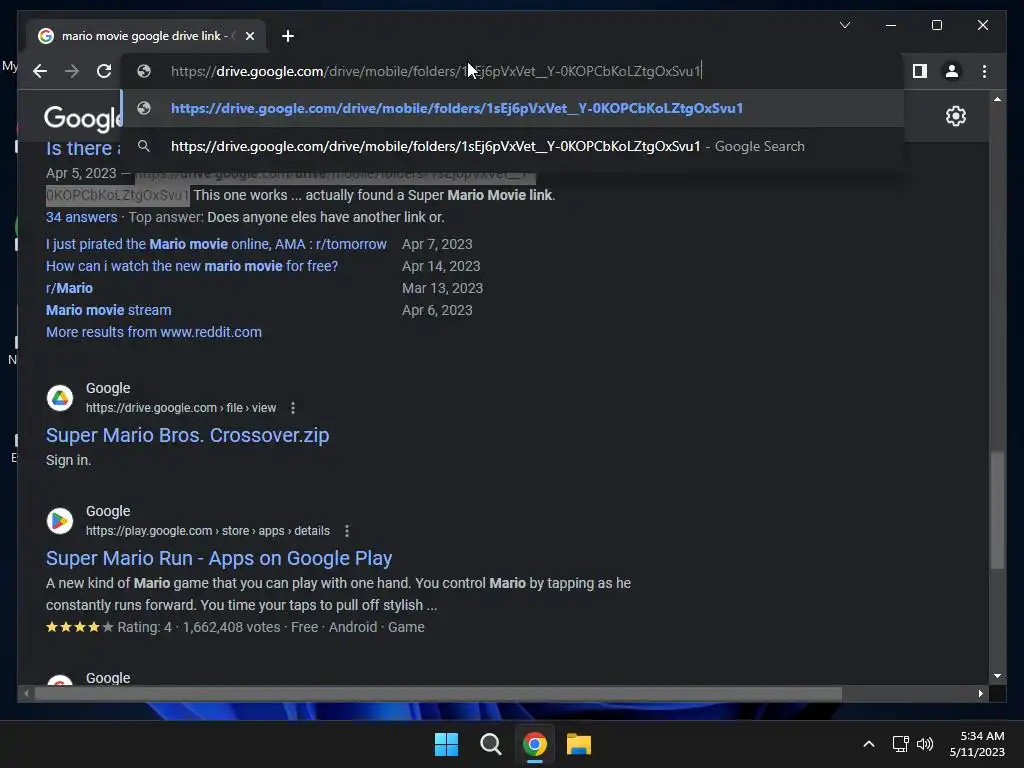Close the mario movie google drive tab
This screenshot has width=1024, height=768.
(249, 36)
